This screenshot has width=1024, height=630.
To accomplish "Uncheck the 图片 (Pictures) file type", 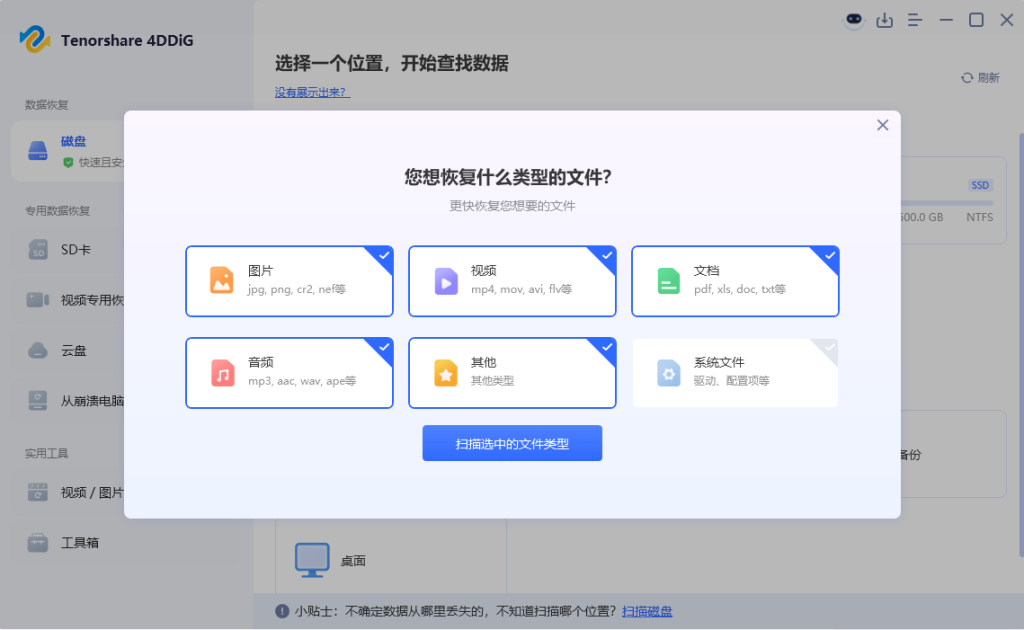I will [289, 281].
